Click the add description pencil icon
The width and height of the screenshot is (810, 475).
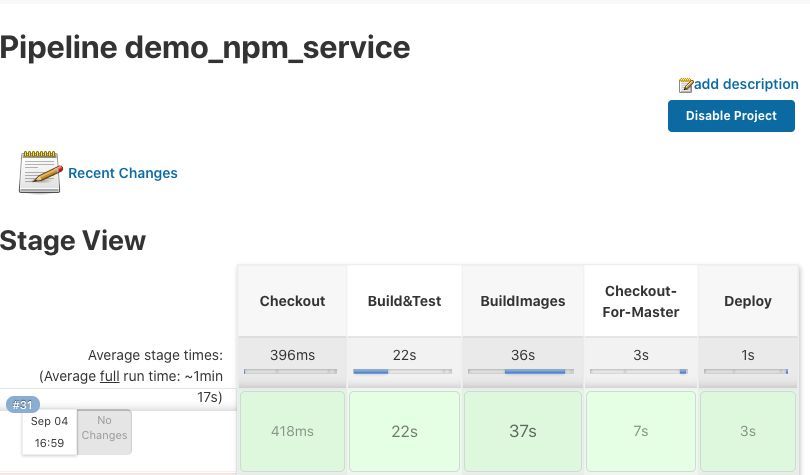686,85
